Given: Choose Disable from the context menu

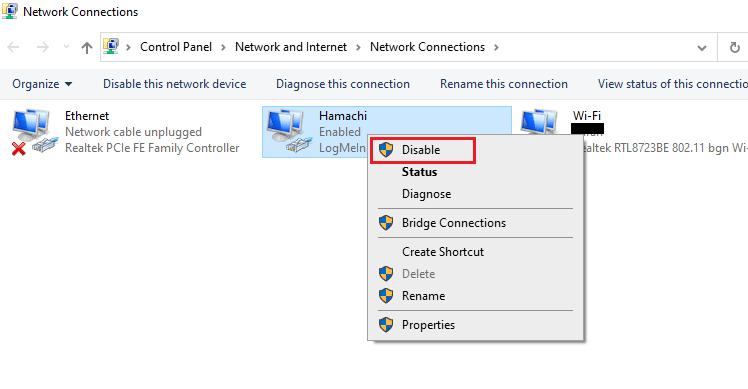Looking at the screenshot, I should point(423,150).
